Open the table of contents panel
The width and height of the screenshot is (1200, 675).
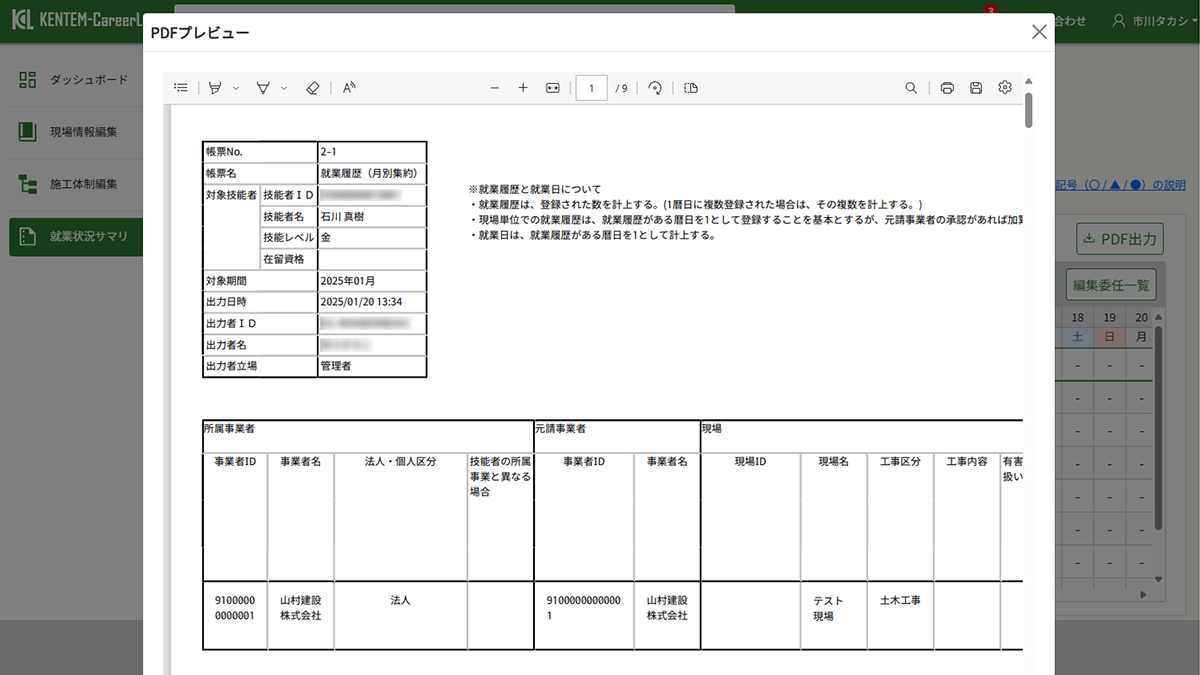[181, 88]
